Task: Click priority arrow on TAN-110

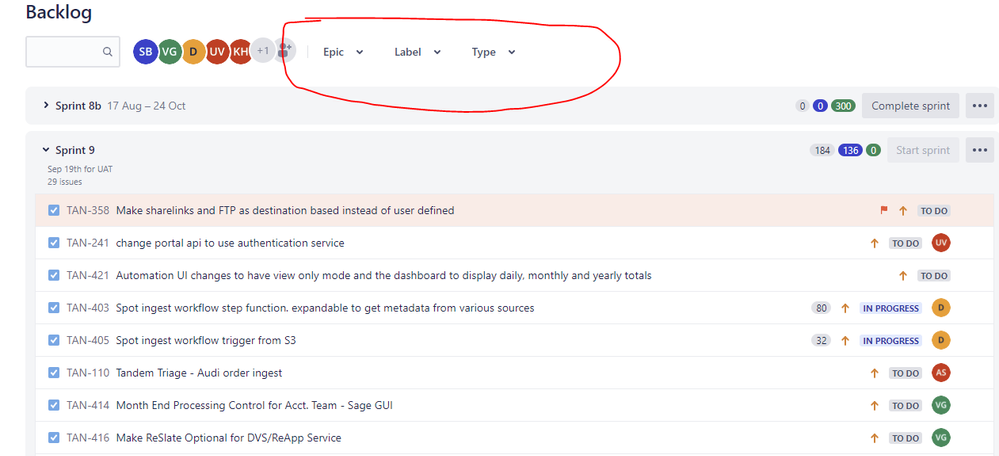Action: (x=874, y=373)
